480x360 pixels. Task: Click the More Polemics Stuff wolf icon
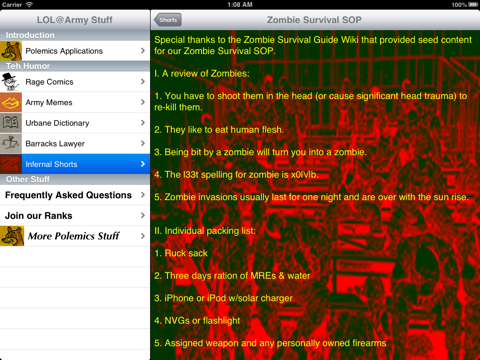12,236
